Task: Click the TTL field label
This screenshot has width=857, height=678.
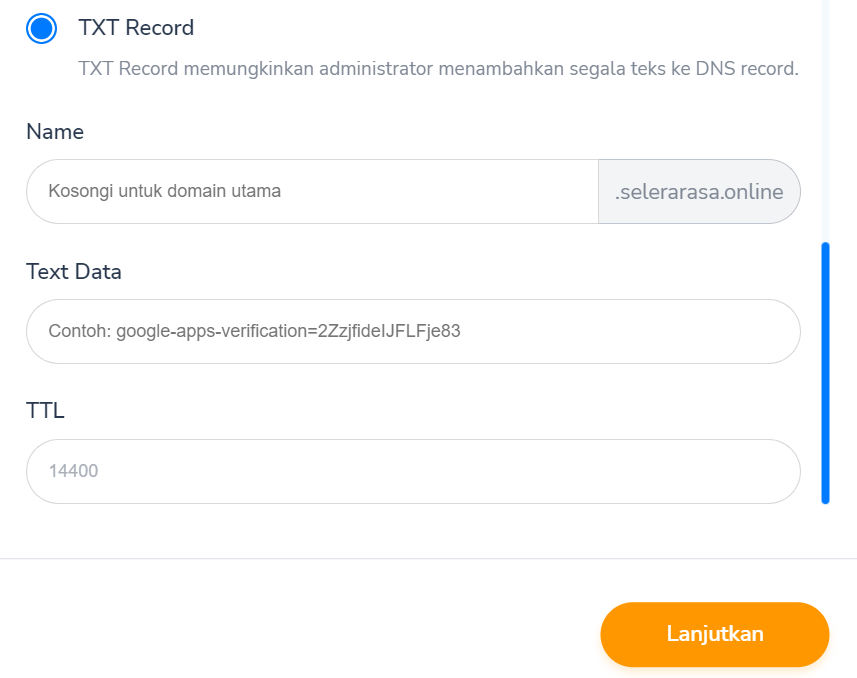Action: point(45,410)
